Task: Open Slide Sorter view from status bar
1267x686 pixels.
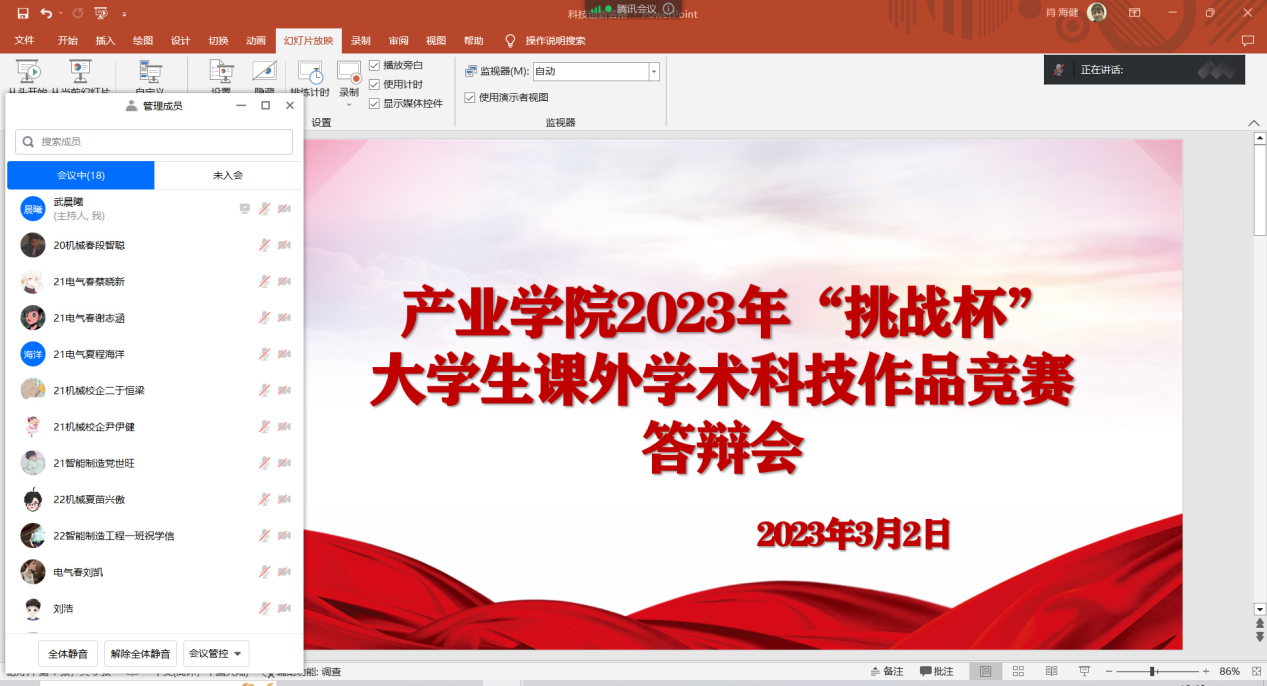Action: coord(1018,671)
